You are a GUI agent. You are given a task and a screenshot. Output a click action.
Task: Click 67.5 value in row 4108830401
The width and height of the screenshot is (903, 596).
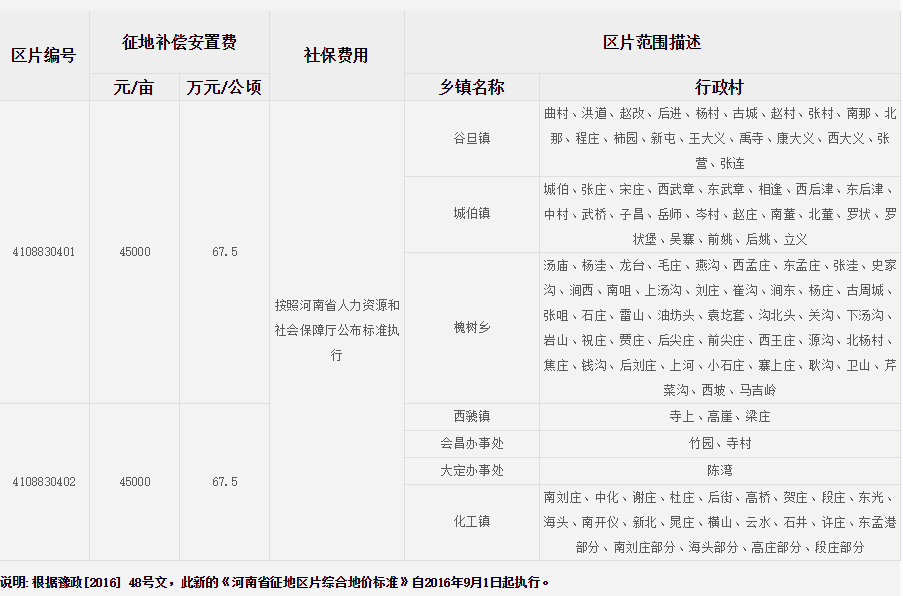pos(224,252)
